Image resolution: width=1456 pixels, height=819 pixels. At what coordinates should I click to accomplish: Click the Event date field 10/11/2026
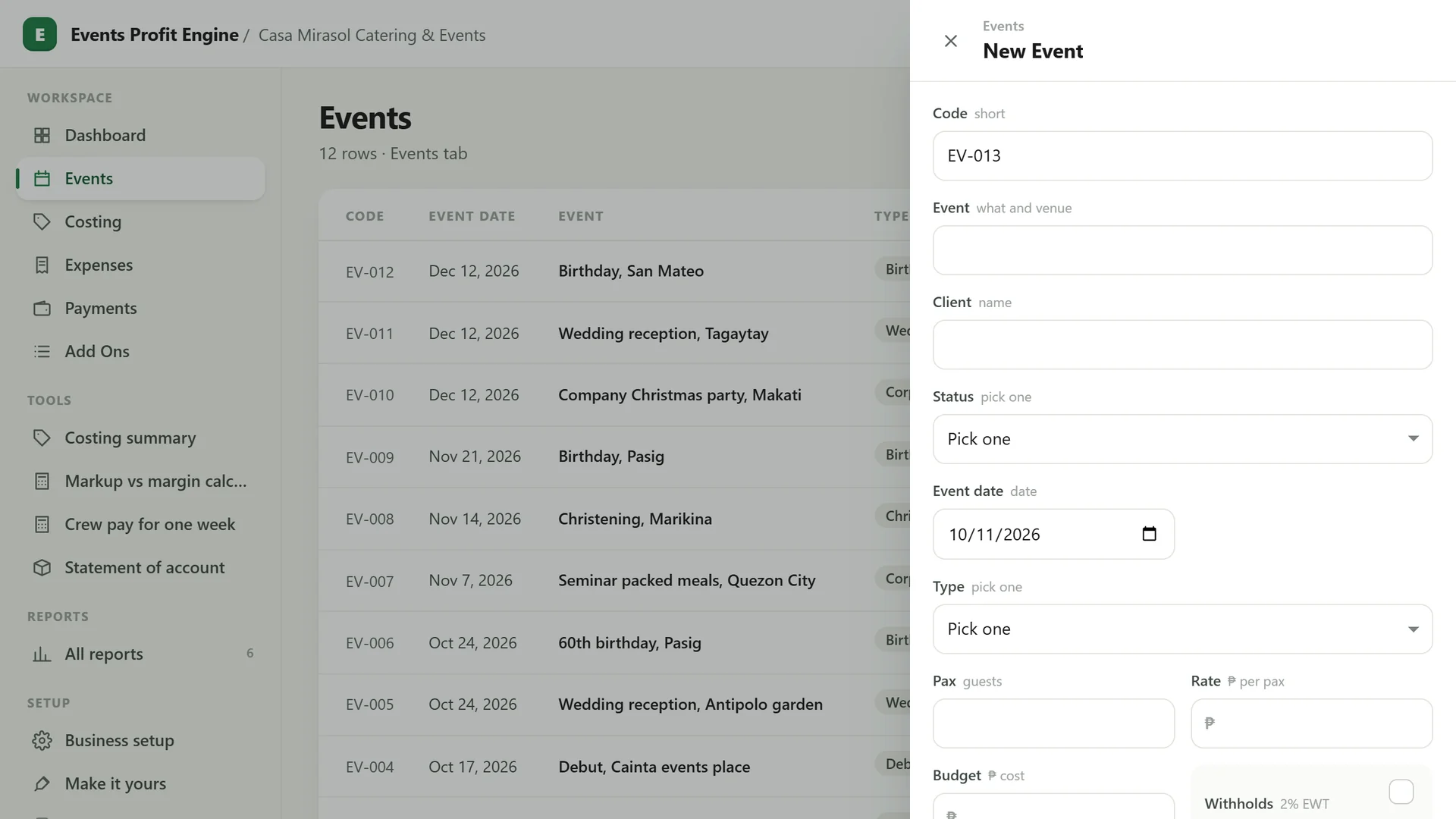click(x=1053, y=534)
